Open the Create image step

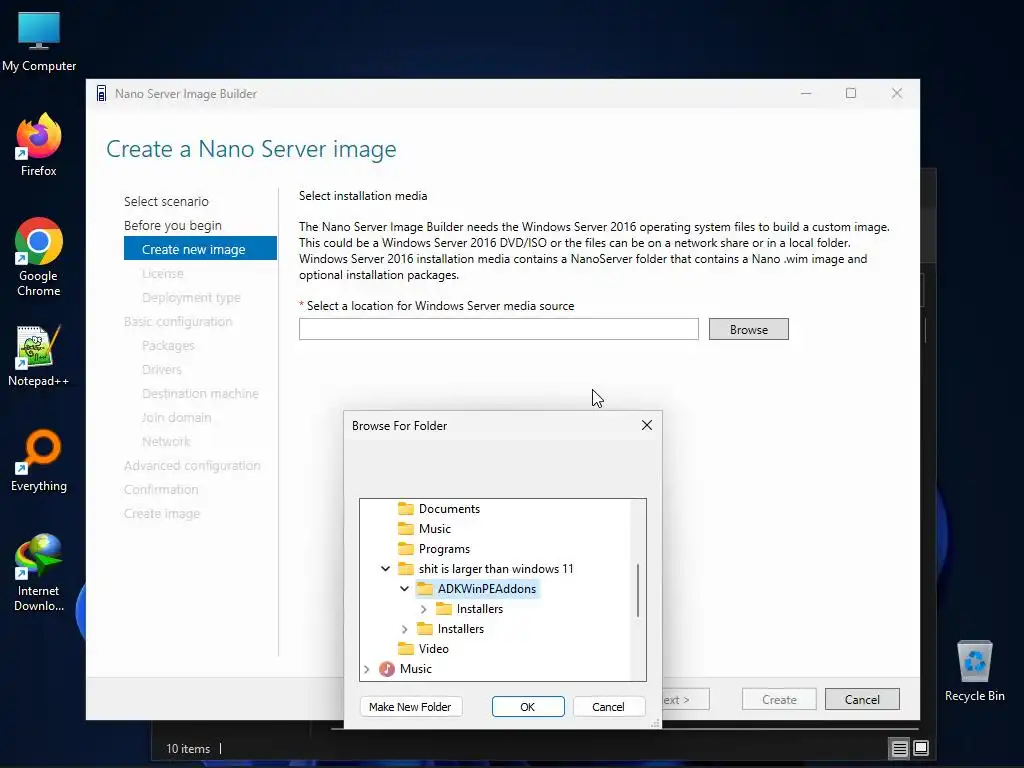point(162,513)
